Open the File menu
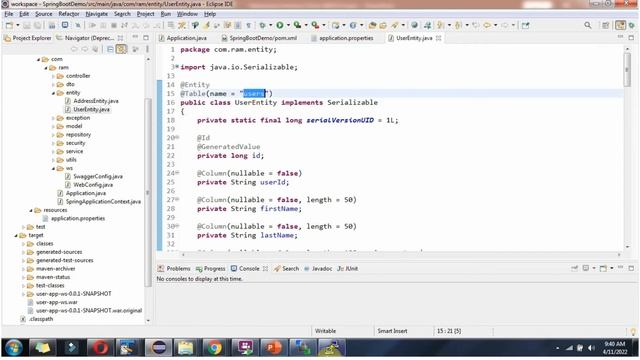 pos(9,14)
